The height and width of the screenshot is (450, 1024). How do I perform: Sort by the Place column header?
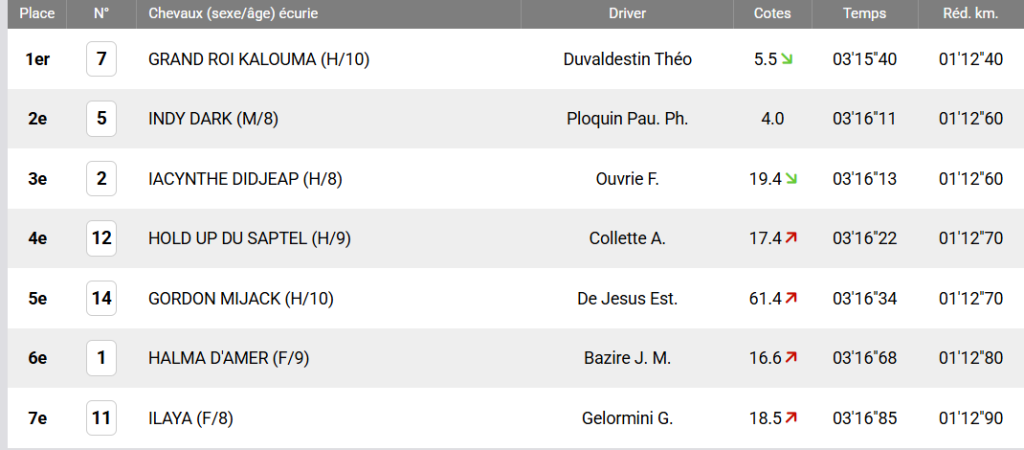(x=37, y=14)
